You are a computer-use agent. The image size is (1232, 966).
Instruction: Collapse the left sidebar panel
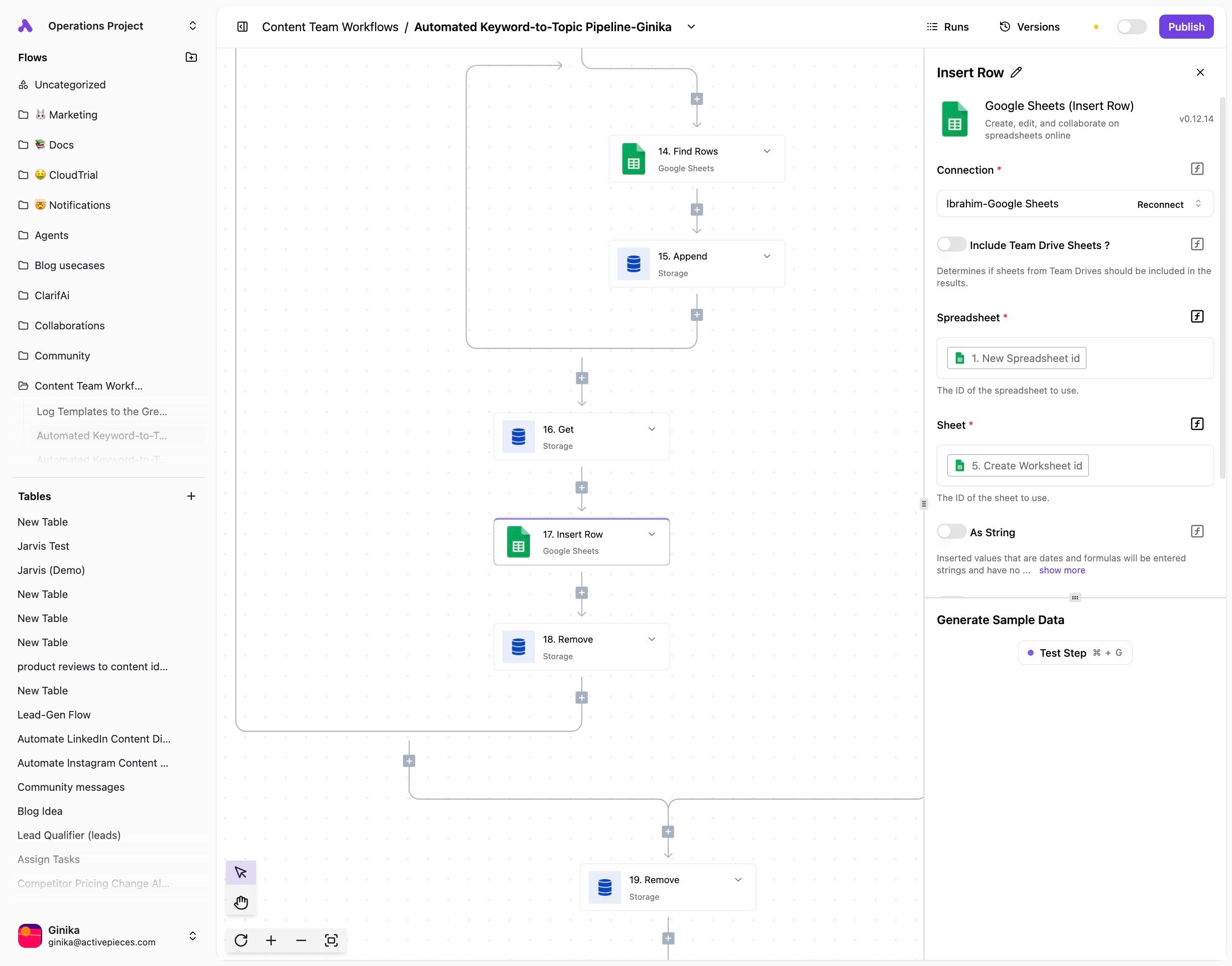(242, 27)
